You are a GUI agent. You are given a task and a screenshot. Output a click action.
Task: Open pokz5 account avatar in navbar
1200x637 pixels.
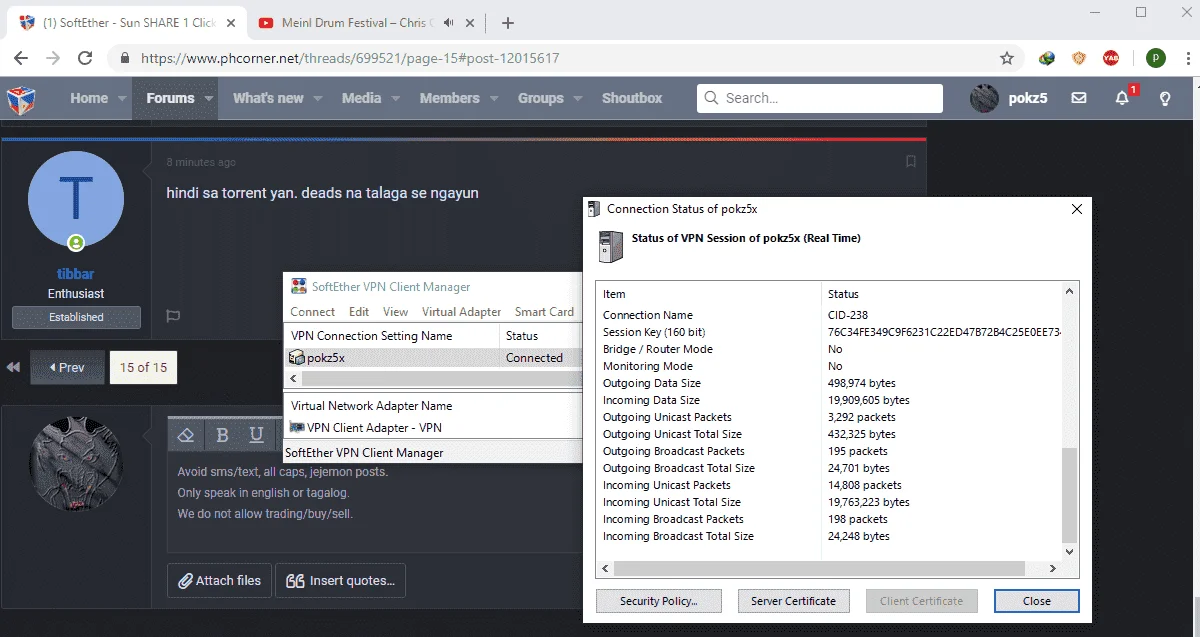tap(985, 98)
